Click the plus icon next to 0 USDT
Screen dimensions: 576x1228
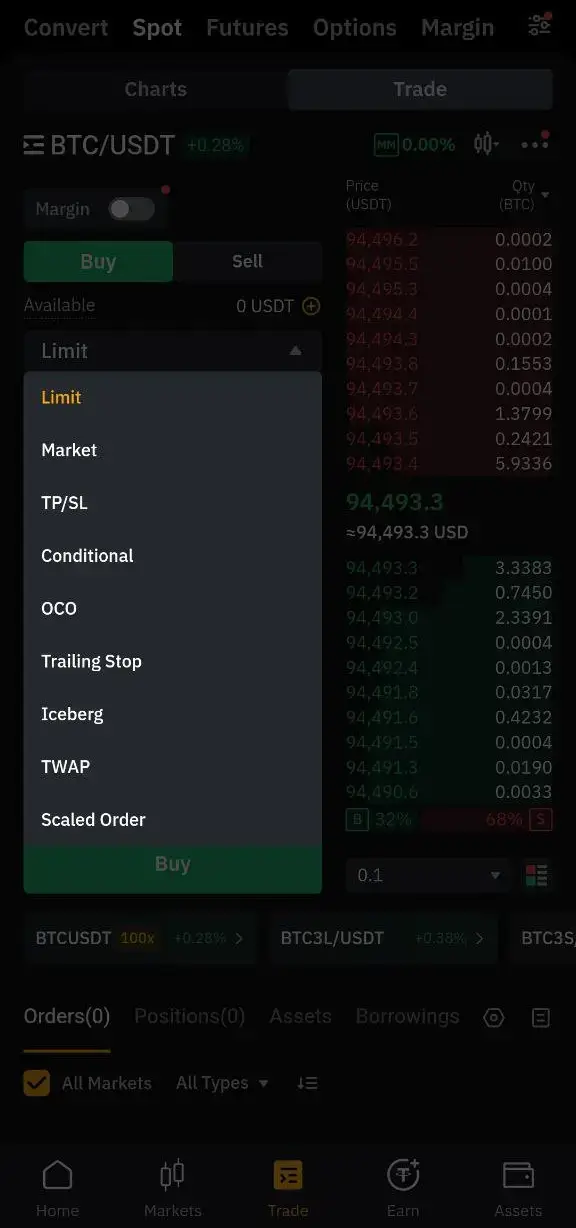coord(310,306)
